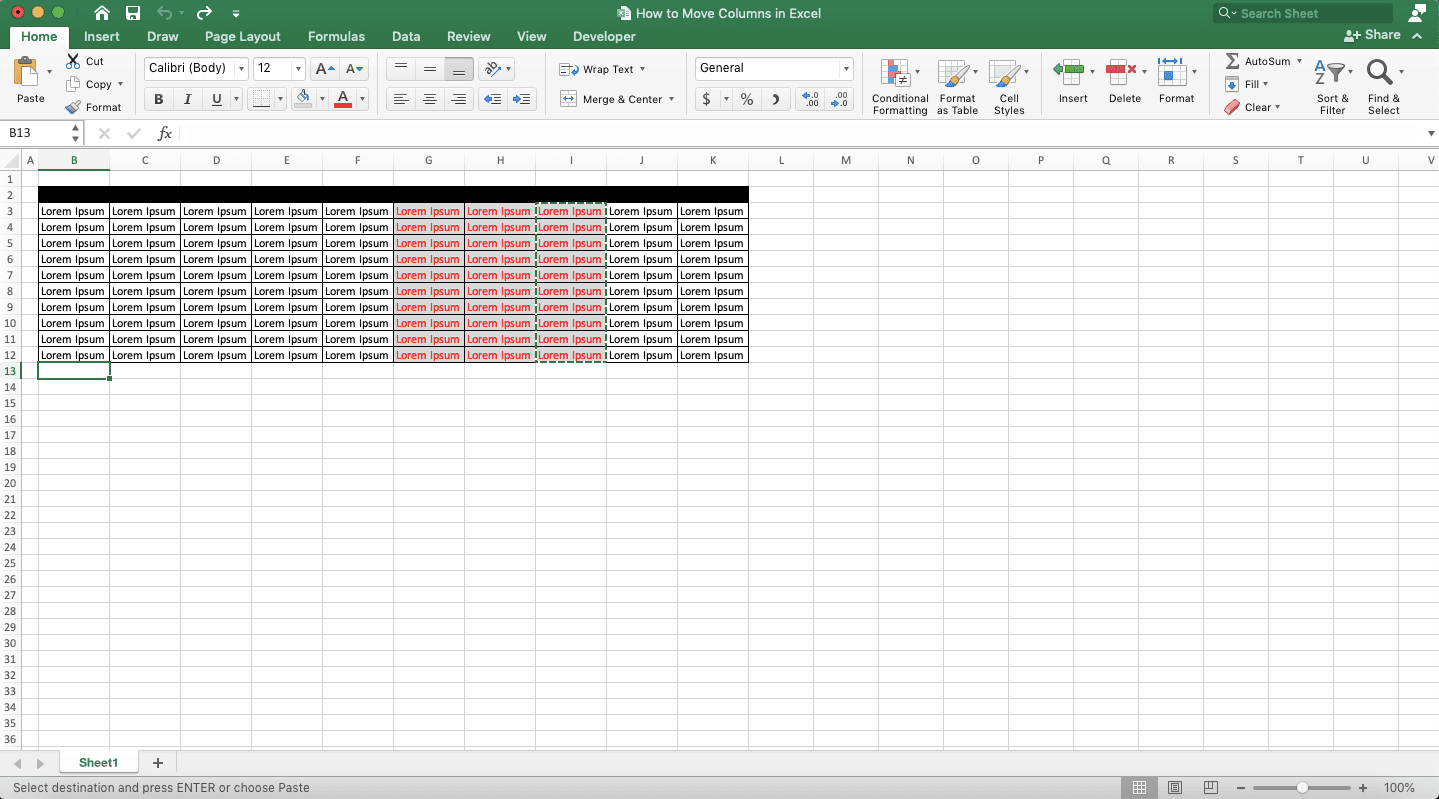Switch to Page Layout view in status bar
The width and height of the screenshot is (1439, 799).
[x=1175, y=788]
